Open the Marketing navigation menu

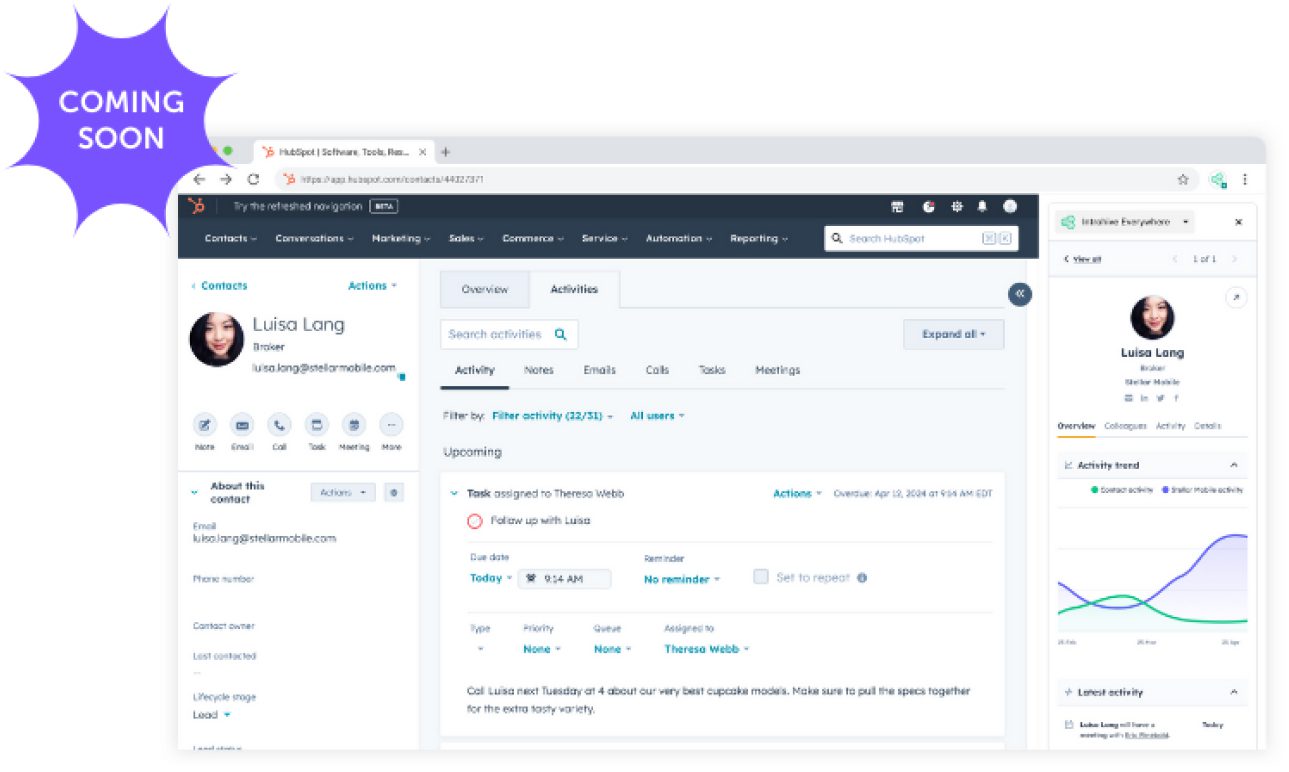pos(400,239)
